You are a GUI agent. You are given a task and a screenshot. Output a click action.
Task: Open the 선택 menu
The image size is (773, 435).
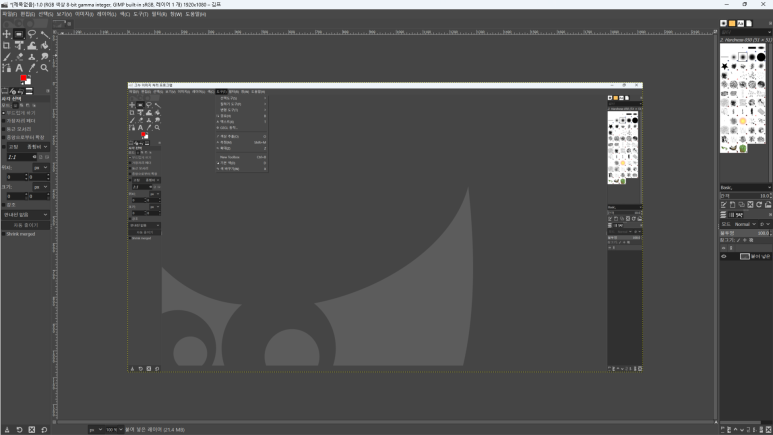tap(45, 14)
